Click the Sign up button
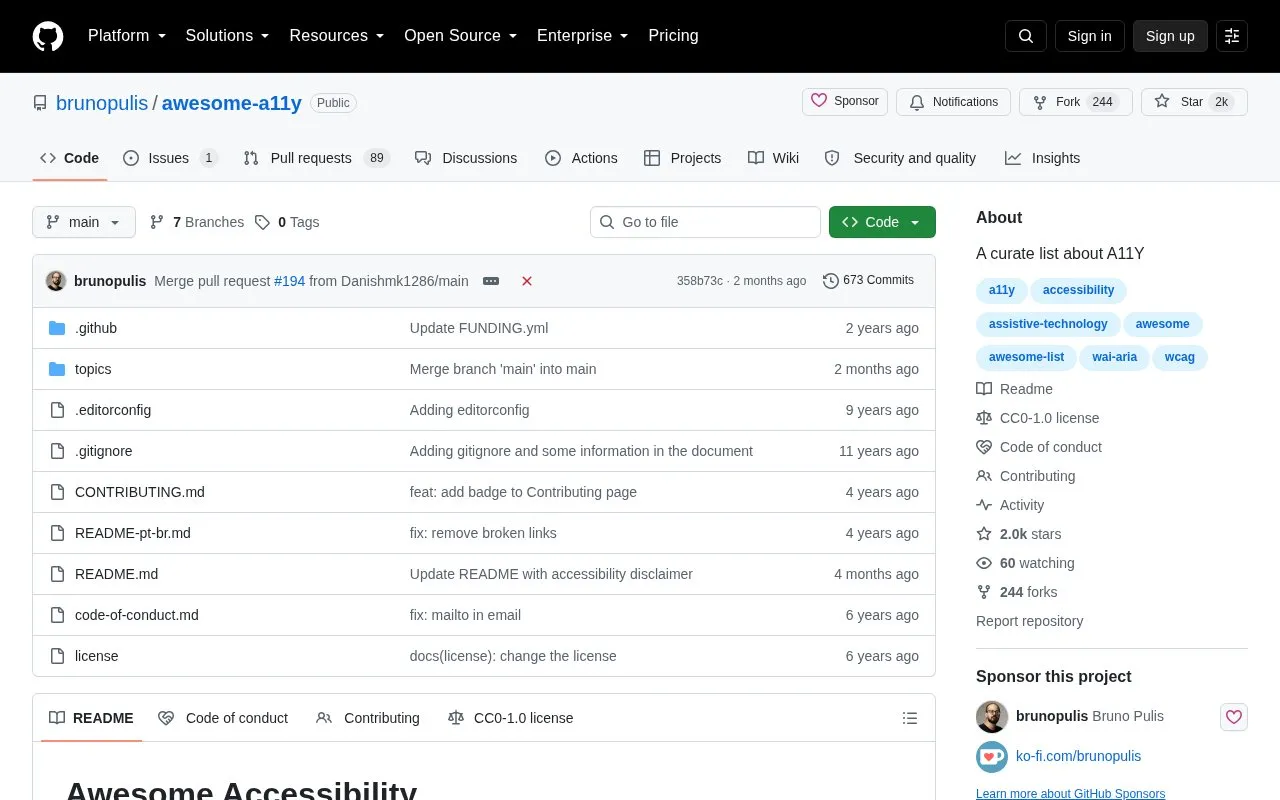Screen dimensions: 1280x800 point(1170,36)
